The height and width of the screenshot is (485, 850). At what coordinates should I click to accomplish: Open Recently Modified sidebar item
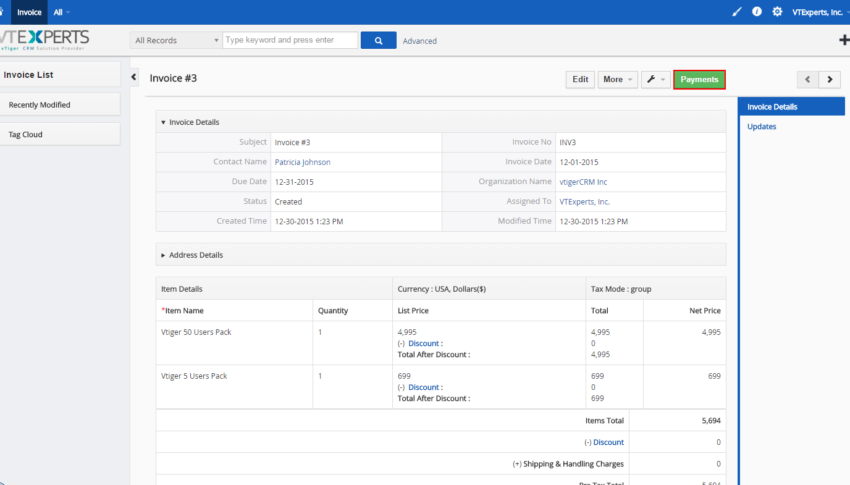pos(60,105)
